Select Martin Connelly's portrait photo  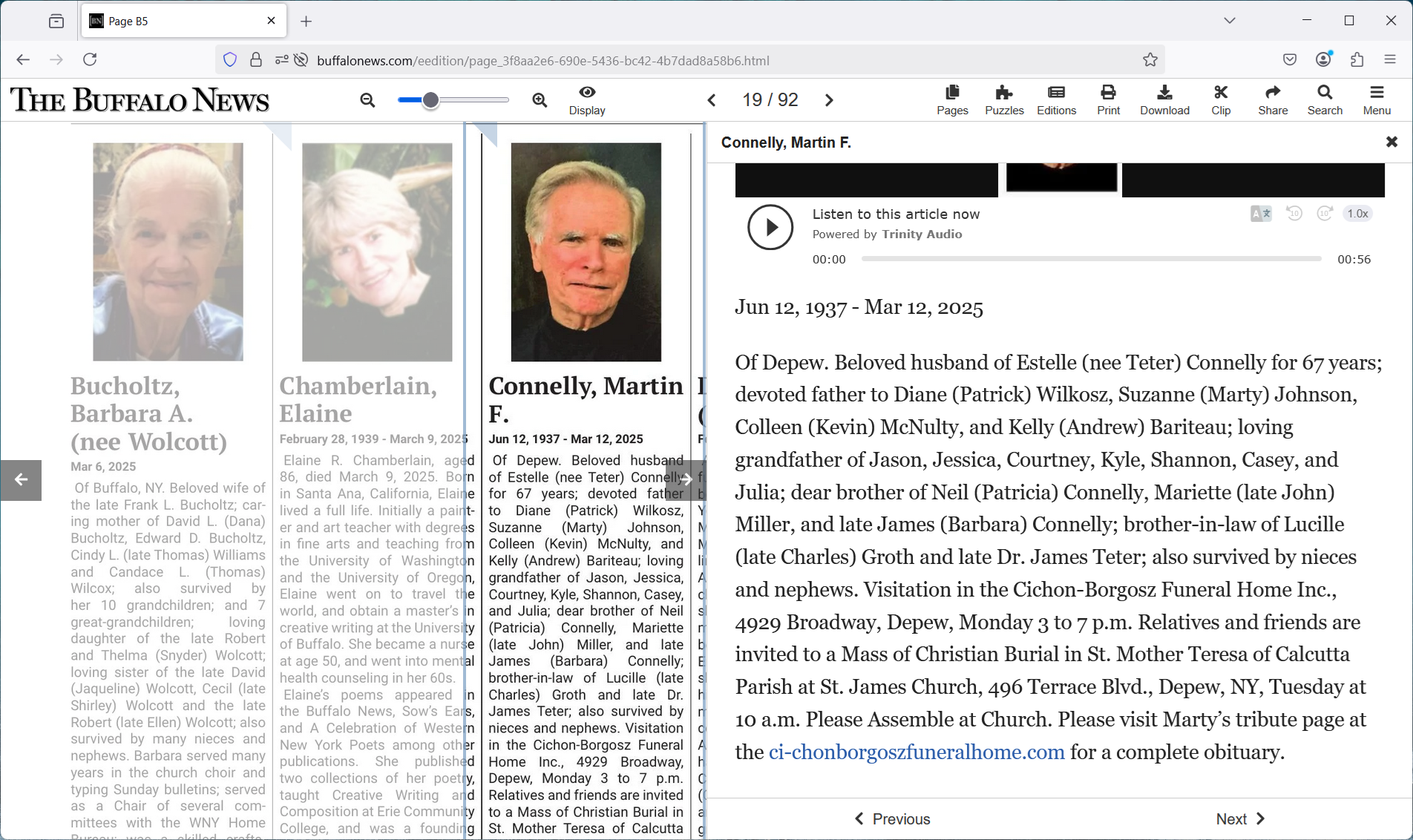tap(586, 252)
